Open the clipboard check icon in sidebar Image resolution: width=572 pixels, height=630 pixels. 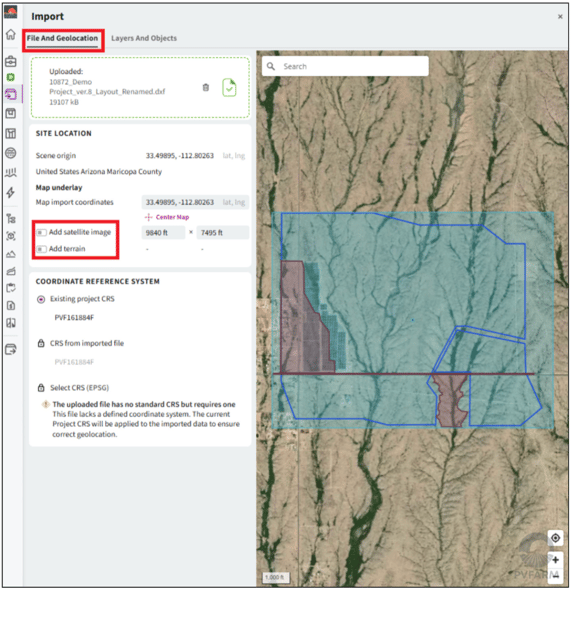tap(11, 288)
